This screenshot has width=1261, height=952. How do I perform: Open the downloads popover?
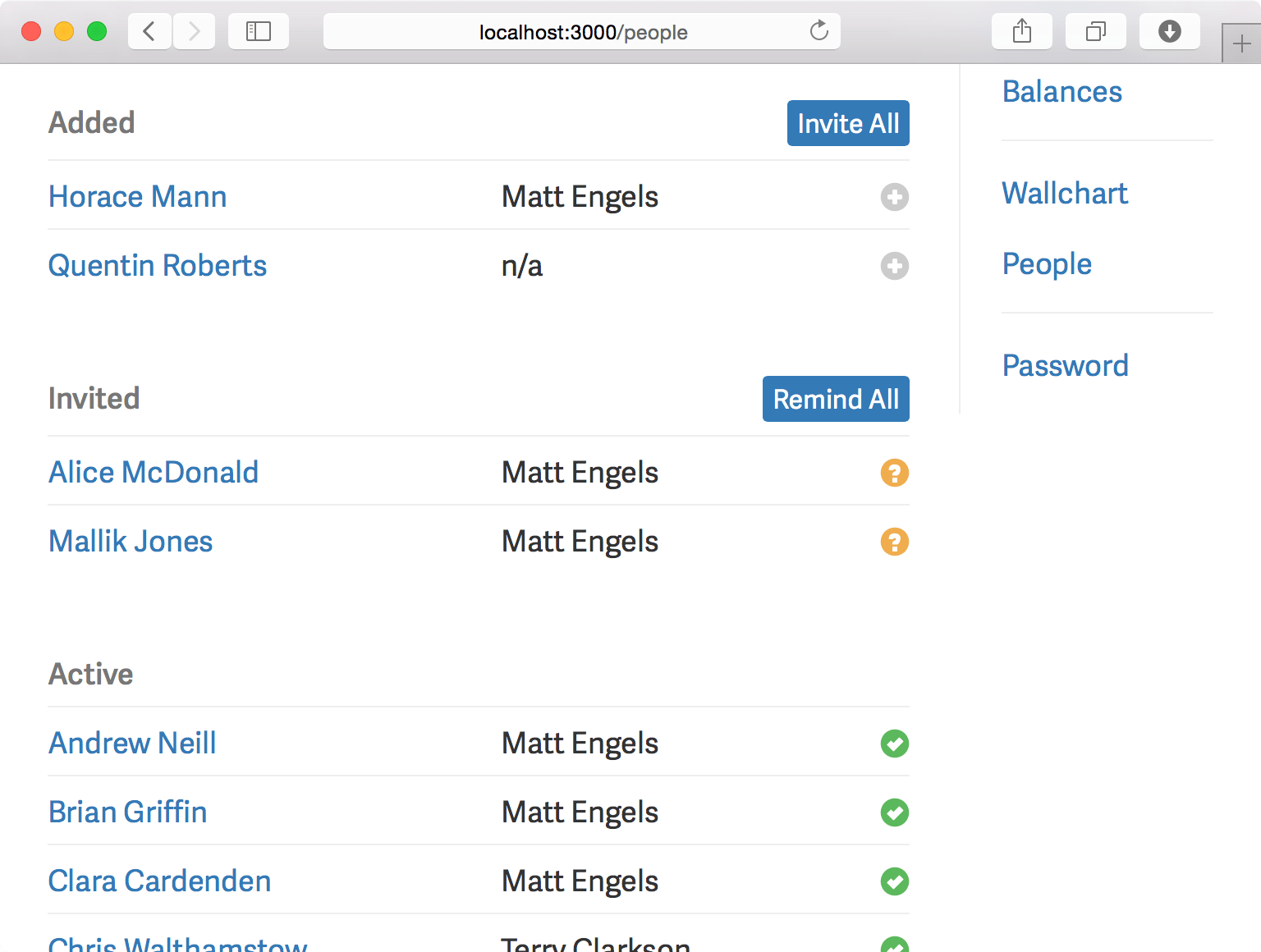pos(1170,31)
